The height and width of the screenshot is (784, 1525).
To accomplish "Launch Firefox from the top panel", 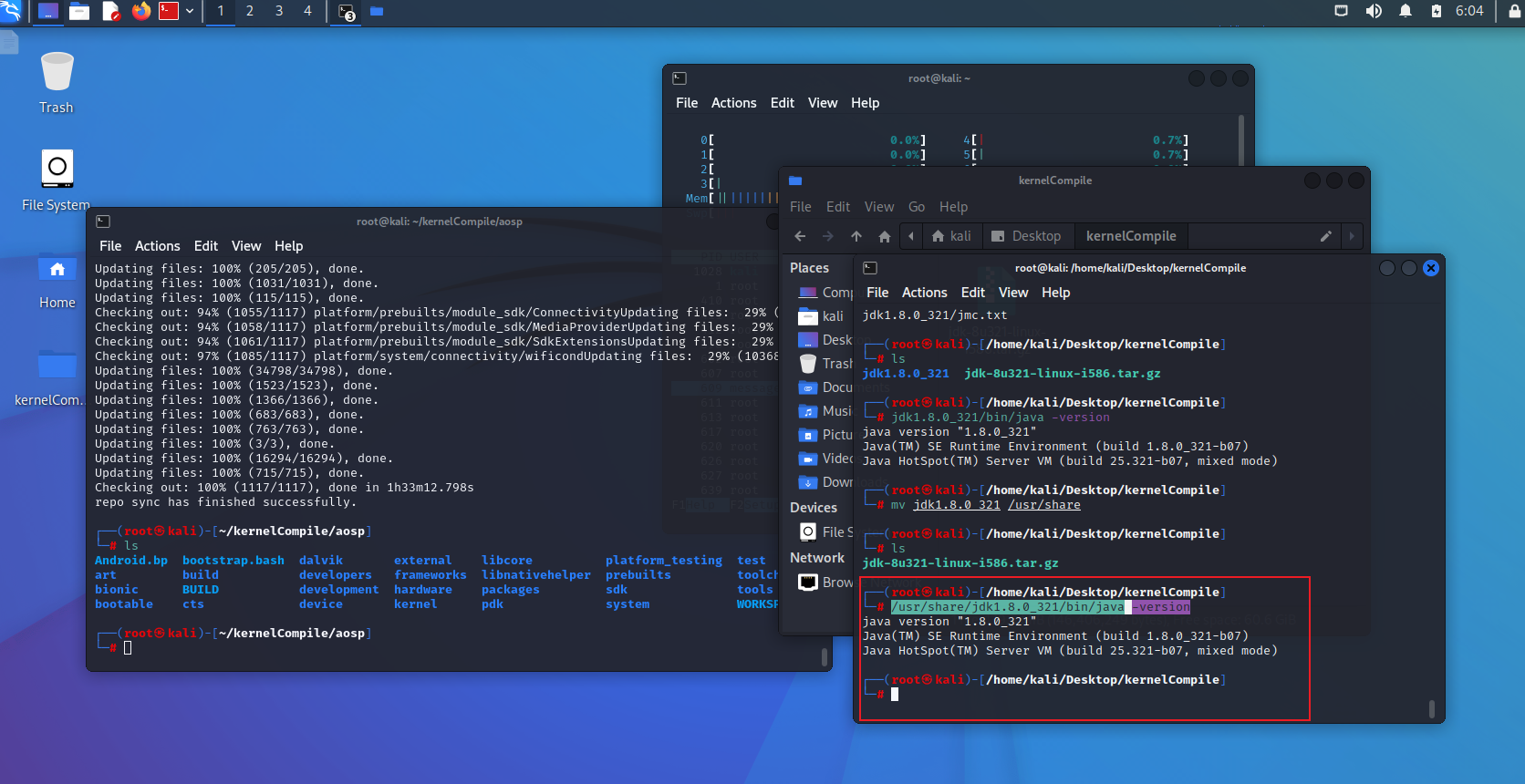I will coord(140,11).
